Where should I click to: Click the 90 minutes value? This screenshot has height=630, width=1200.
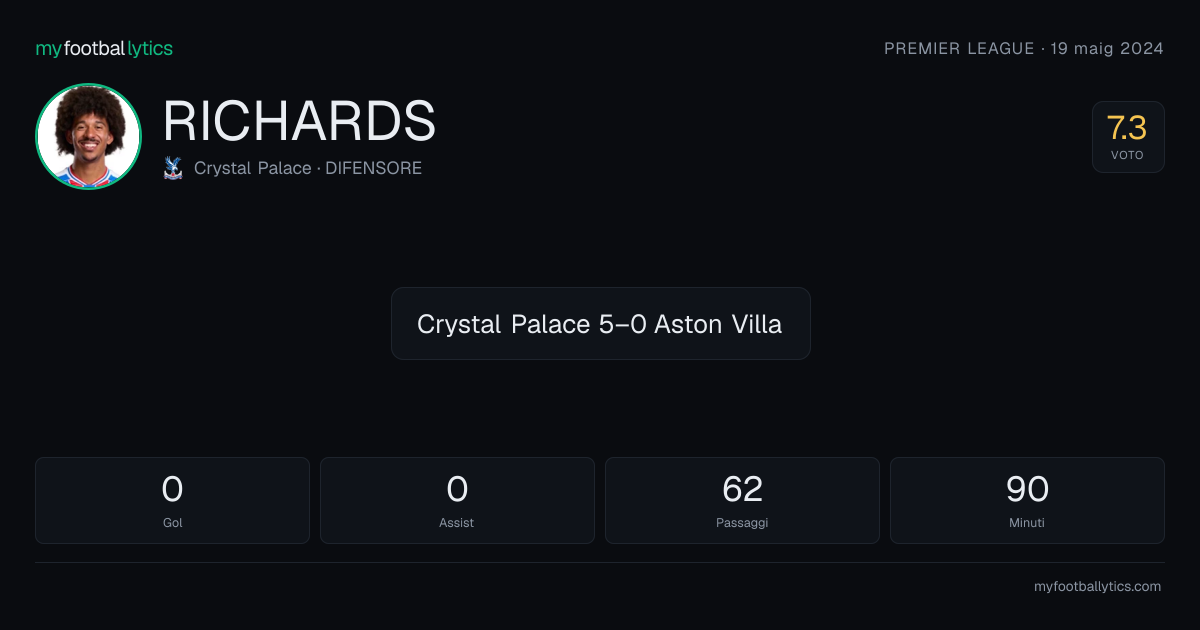click(x=1027, y=489)
